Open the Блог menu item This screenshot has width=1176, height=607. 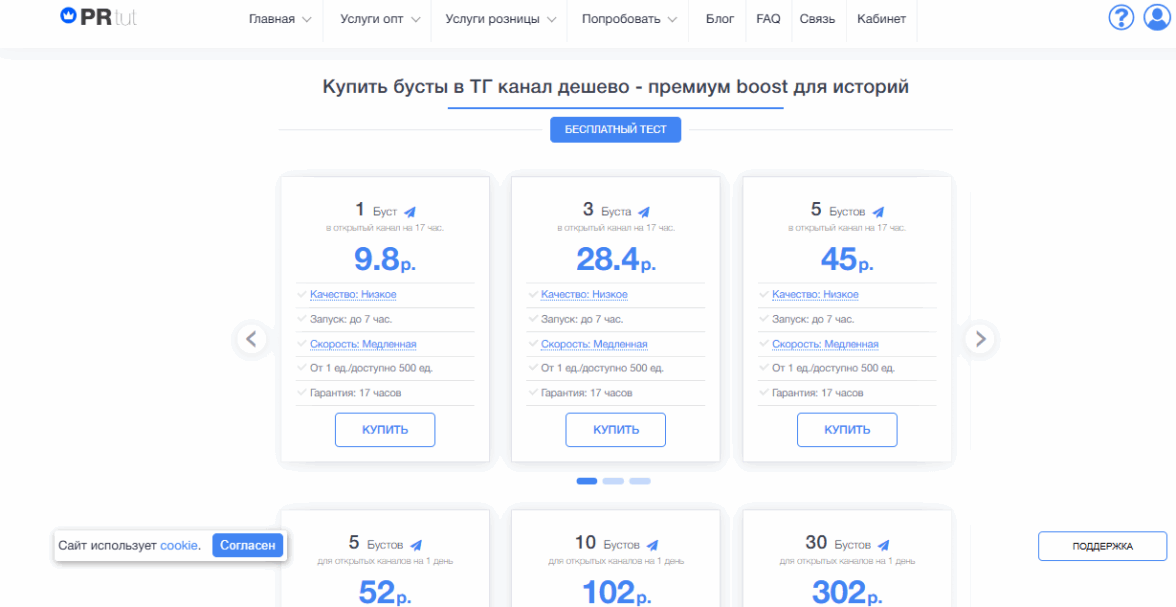719,19
